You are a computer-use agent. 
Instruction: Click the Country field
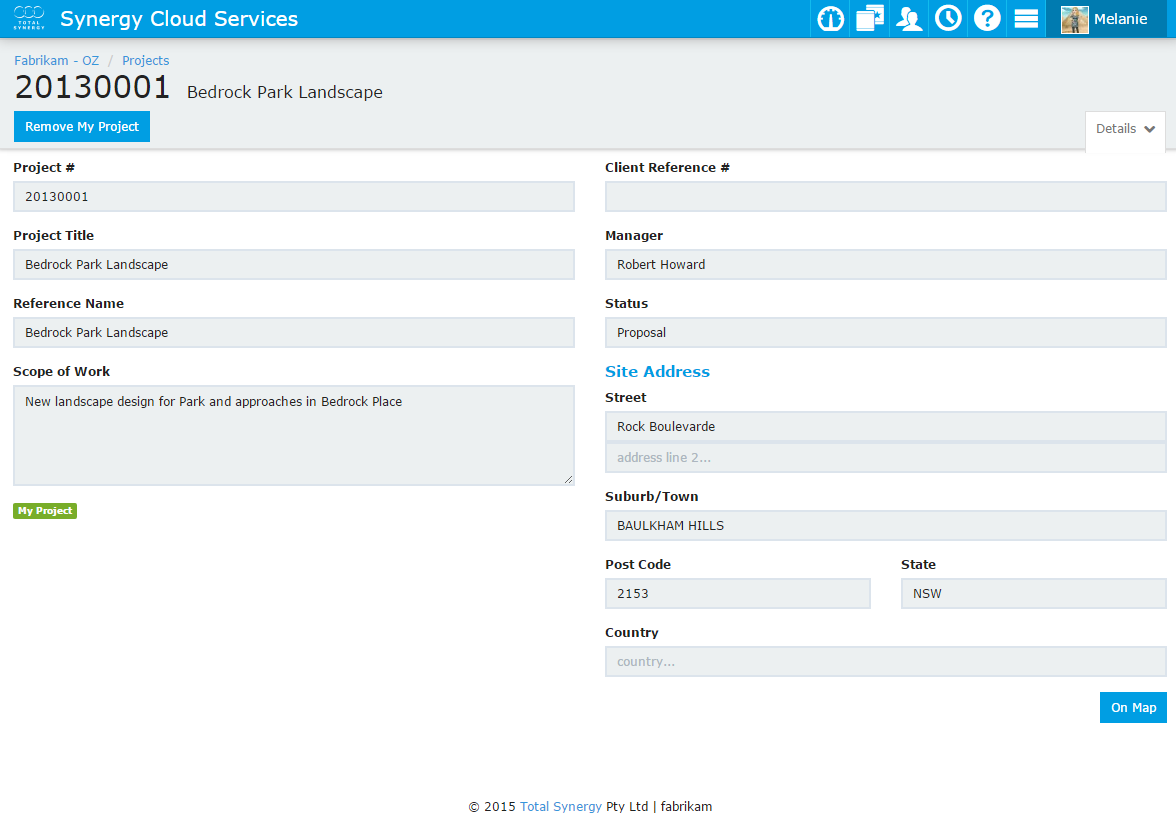(x=886, y=662)
